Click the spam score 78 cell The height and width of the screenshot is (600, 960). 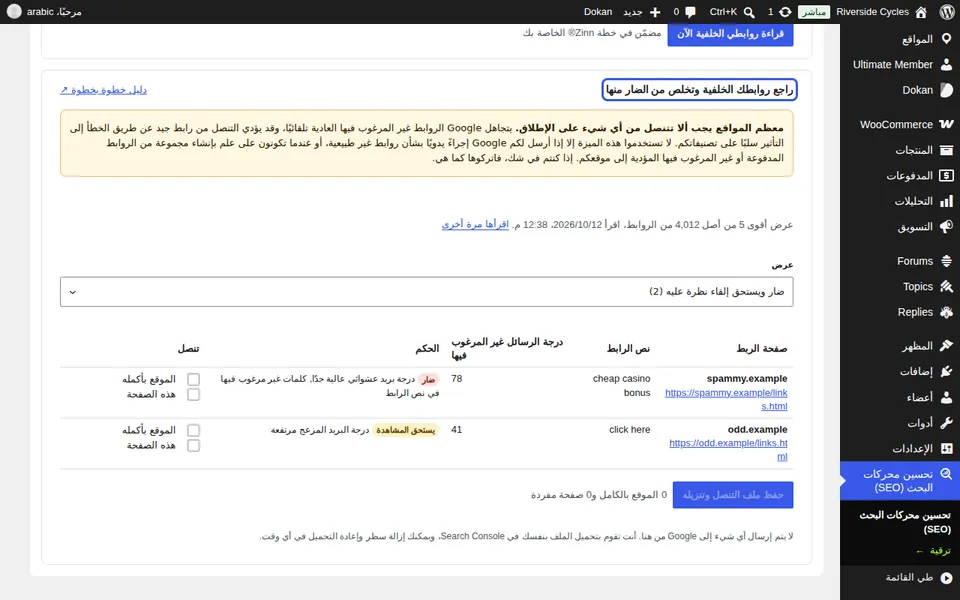457,378
